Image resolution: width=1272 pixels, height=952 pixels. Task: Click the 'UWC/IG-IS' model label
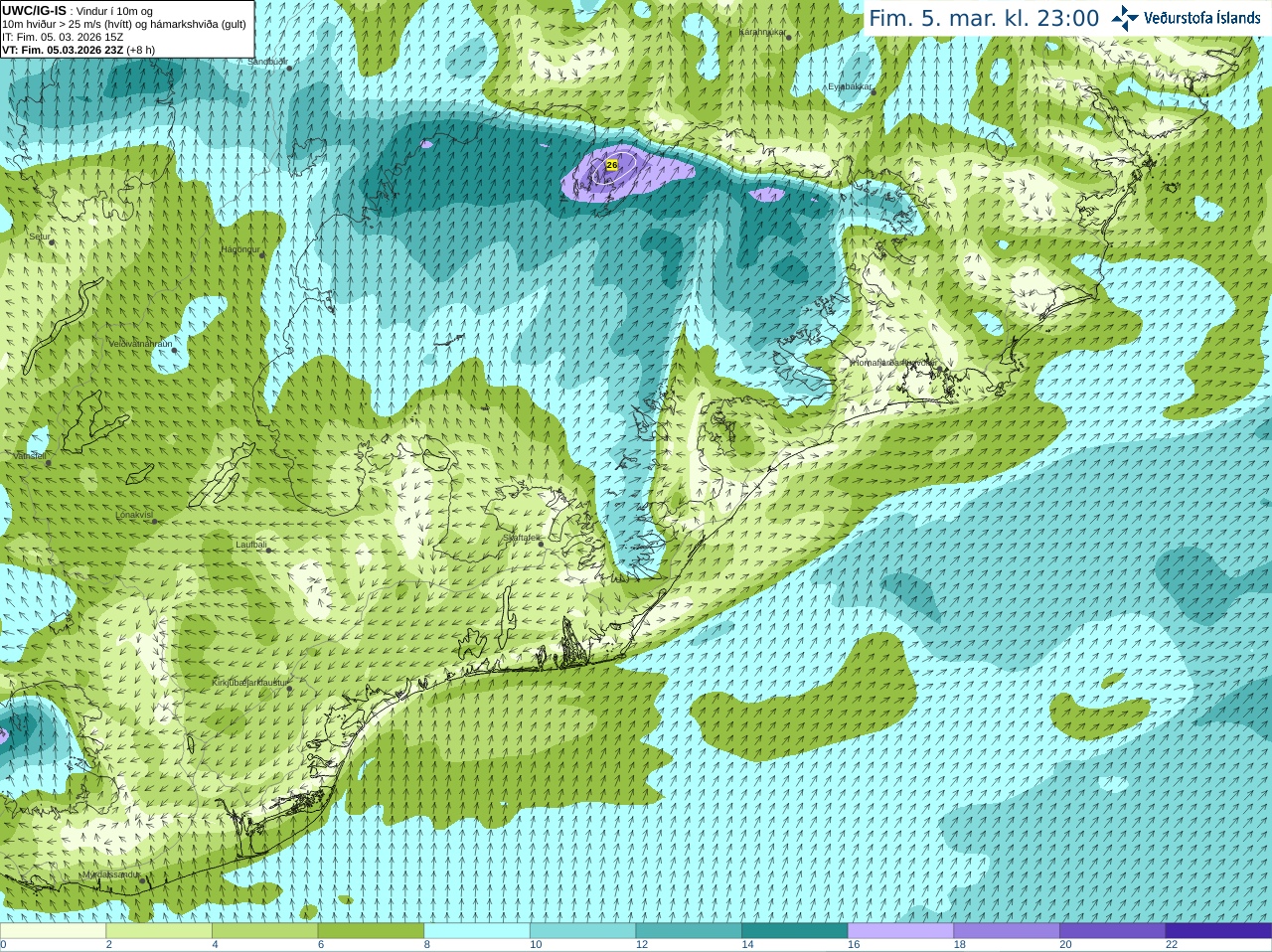[x=35, y=10]
